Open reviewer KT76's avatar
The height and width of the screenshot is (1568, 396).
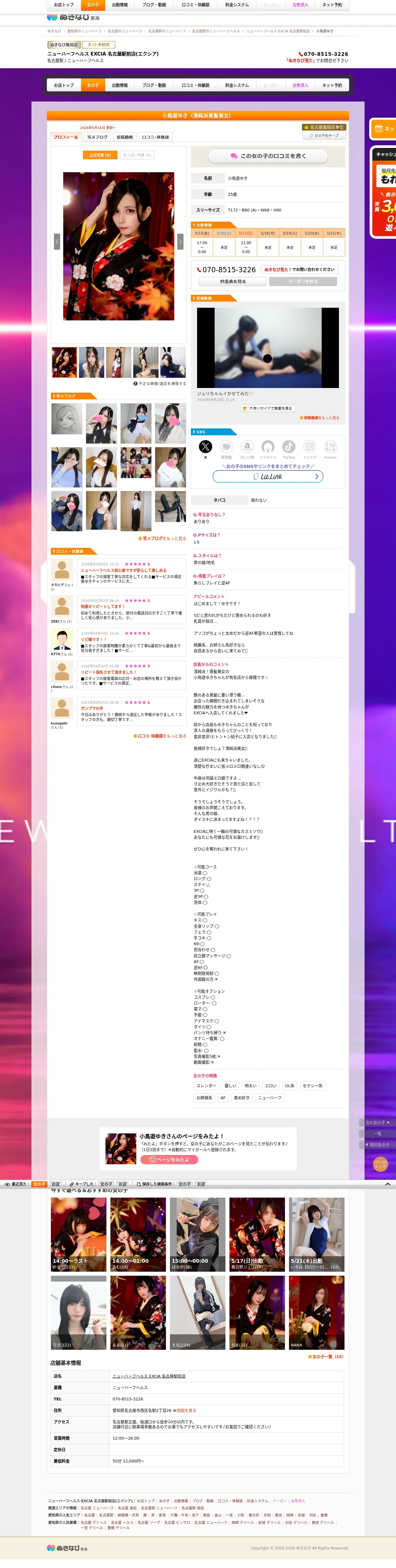[x=61, y=640]
